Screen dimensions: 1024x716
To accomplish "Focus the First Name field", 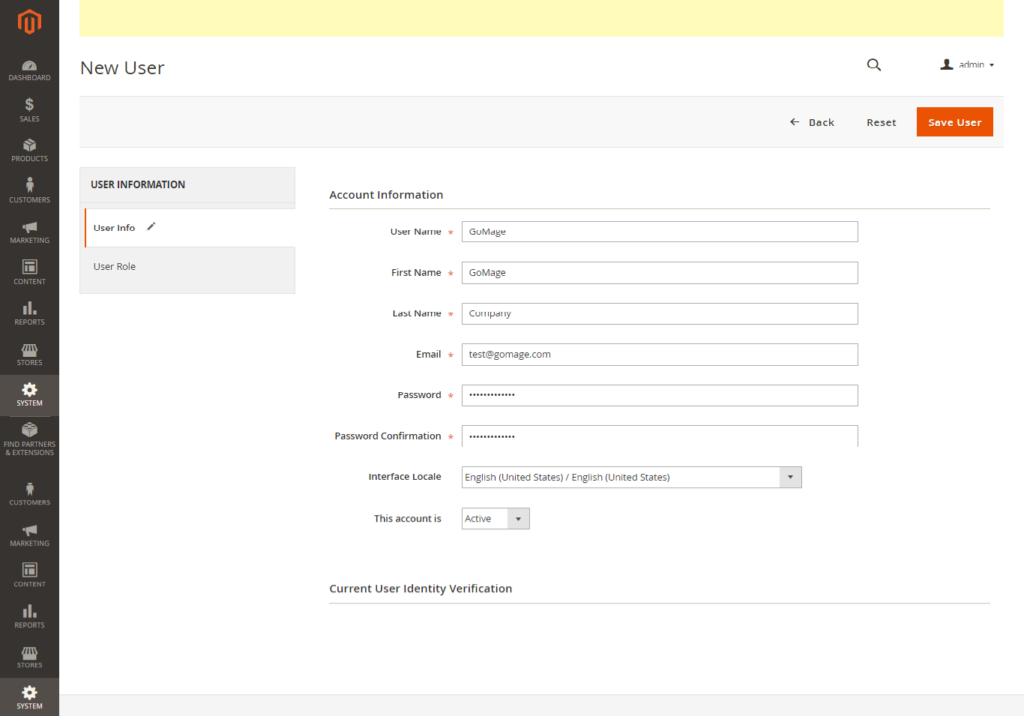I will click(660, 272).
